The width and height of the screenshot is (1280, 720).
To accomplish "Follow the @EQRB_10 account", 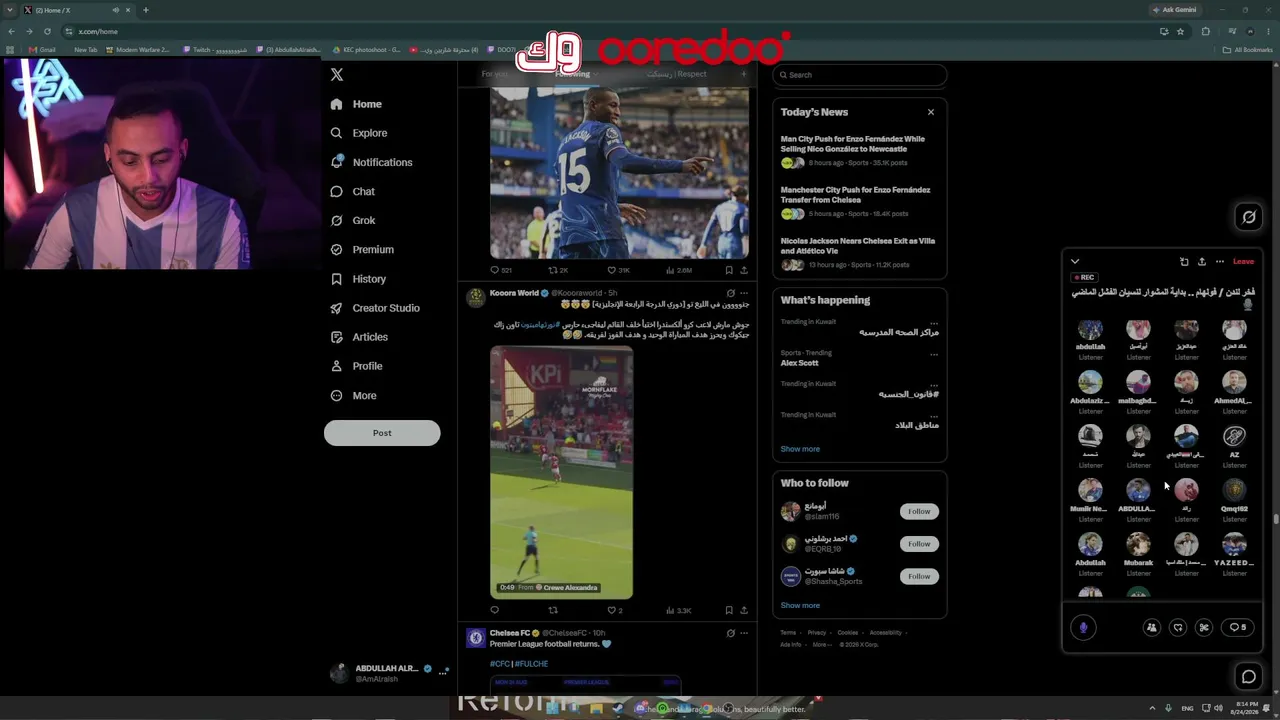I will [x=919, y=544].
